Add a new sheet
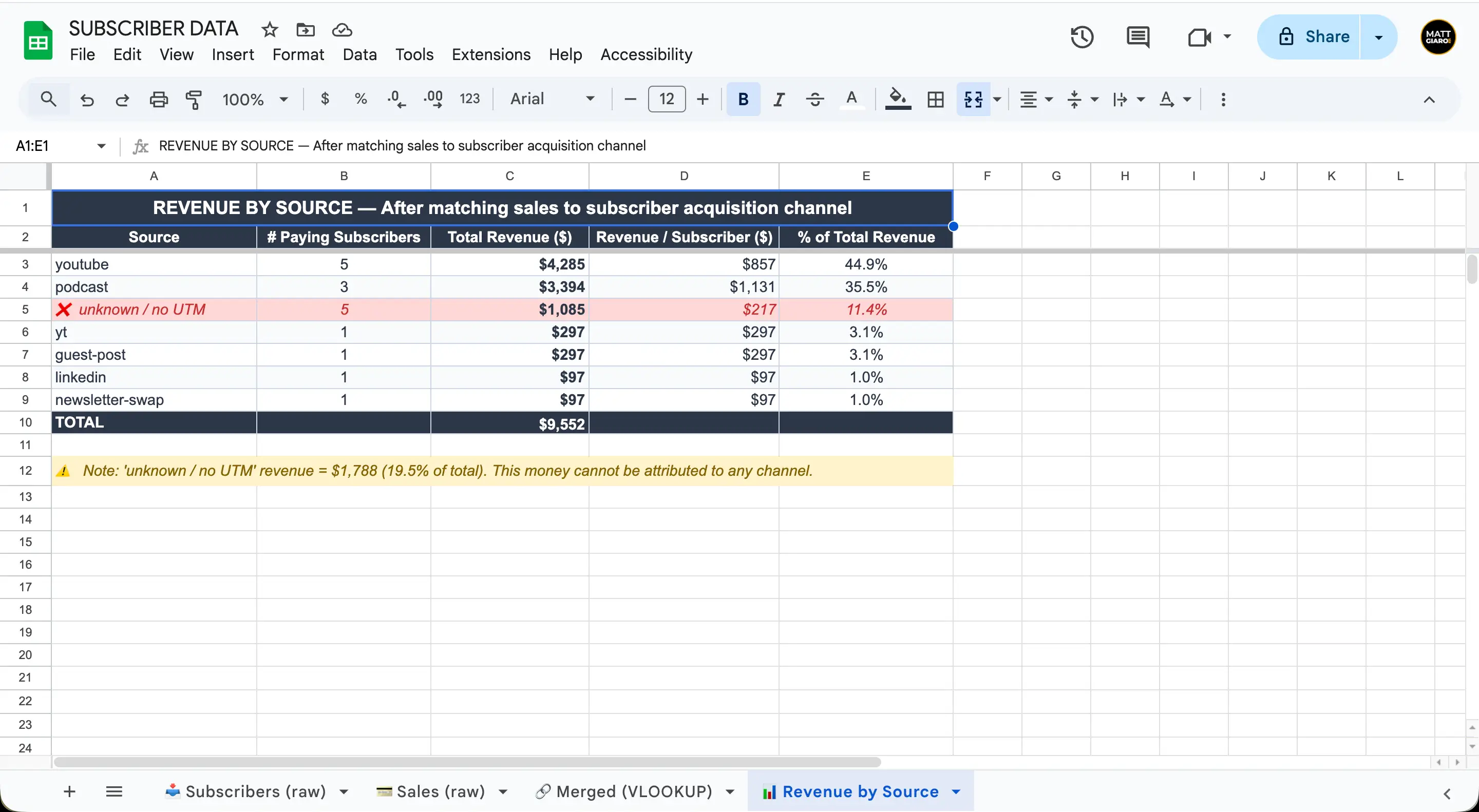This screenshot has width=1479, height=812. click(x=69, y=791)
